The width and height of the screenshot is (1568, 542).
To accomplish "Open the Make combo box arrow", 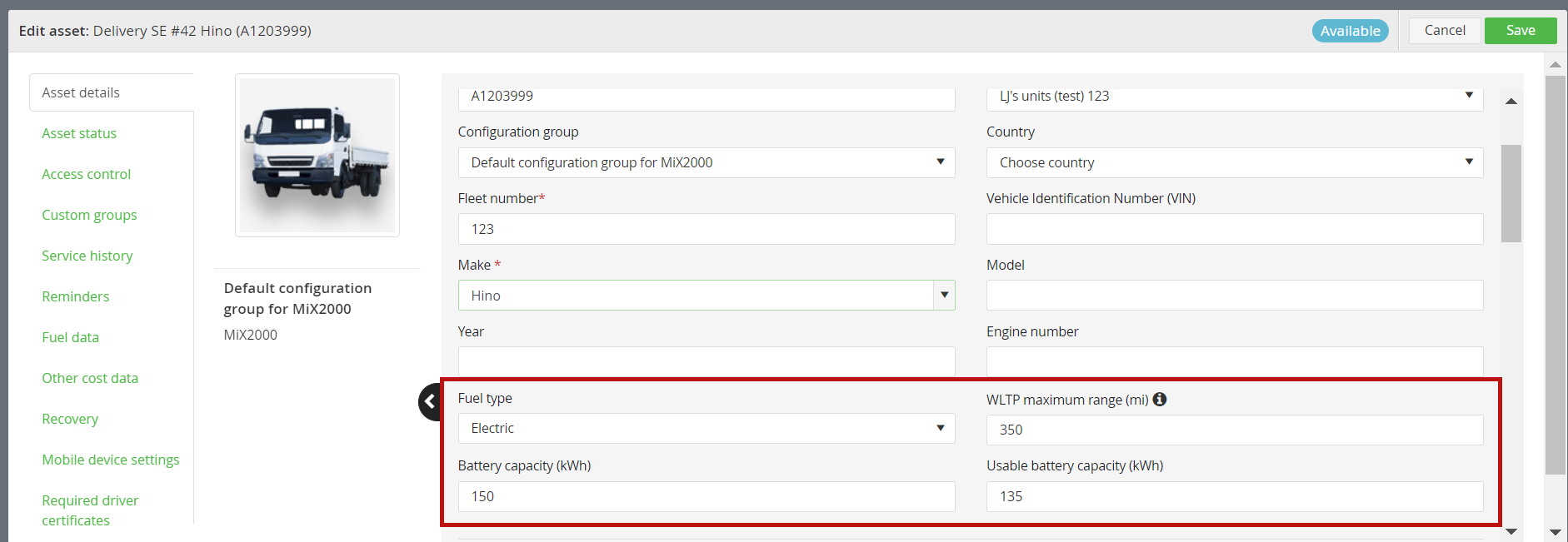I will tap(944, 295).
